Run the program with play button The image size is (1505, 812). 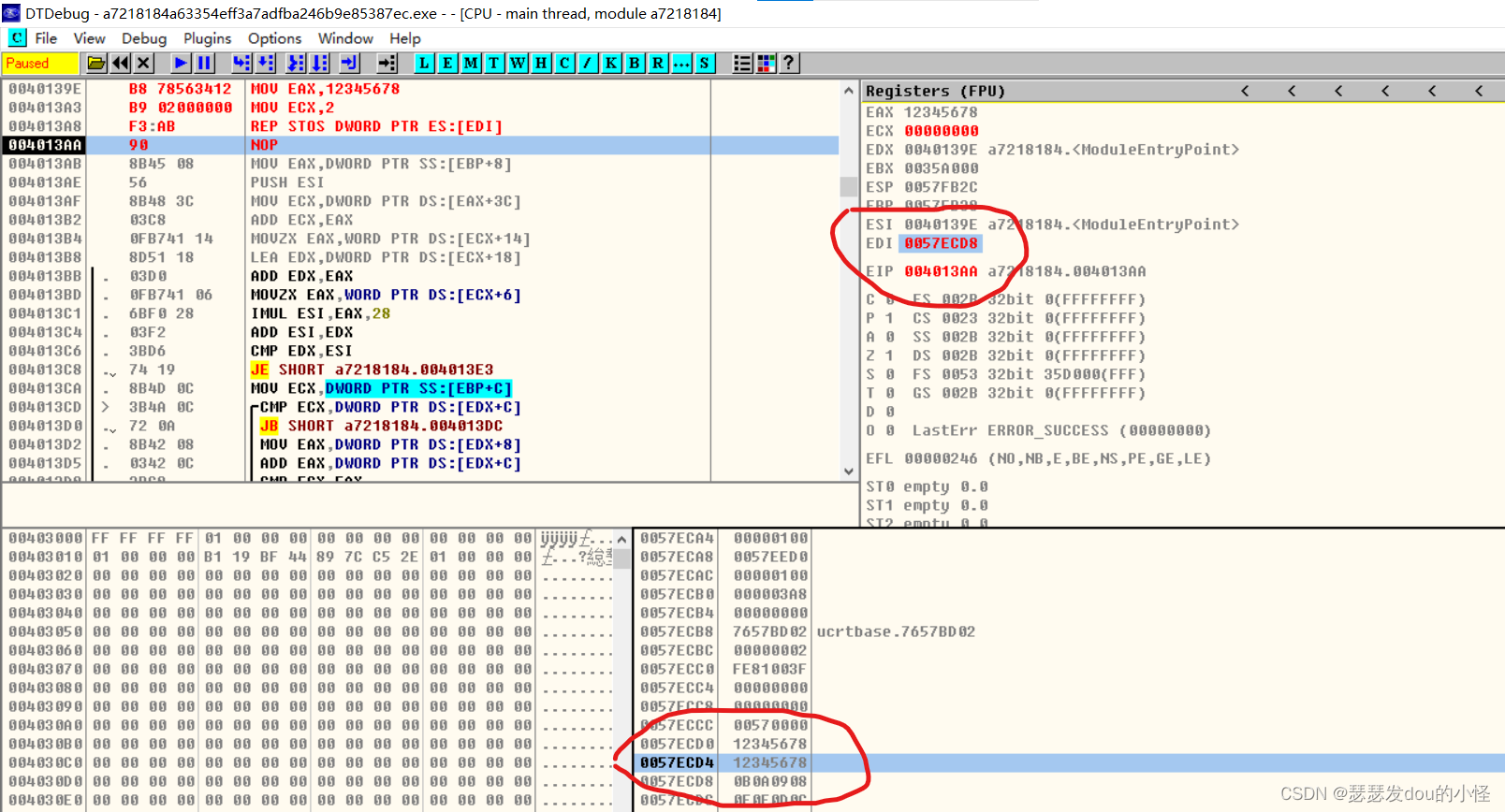181,63
